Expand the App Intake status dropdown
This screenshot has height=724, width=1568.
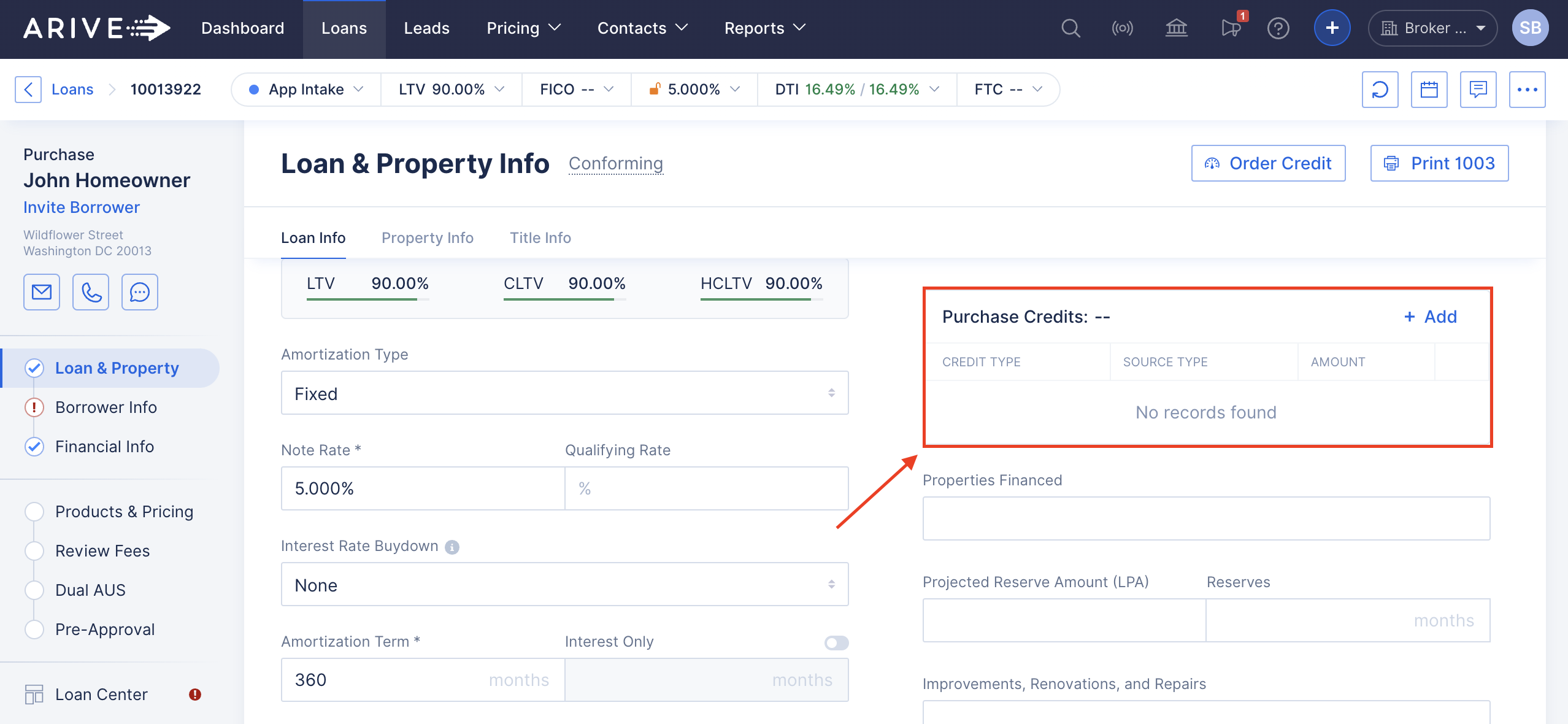[x=306, y=90]
